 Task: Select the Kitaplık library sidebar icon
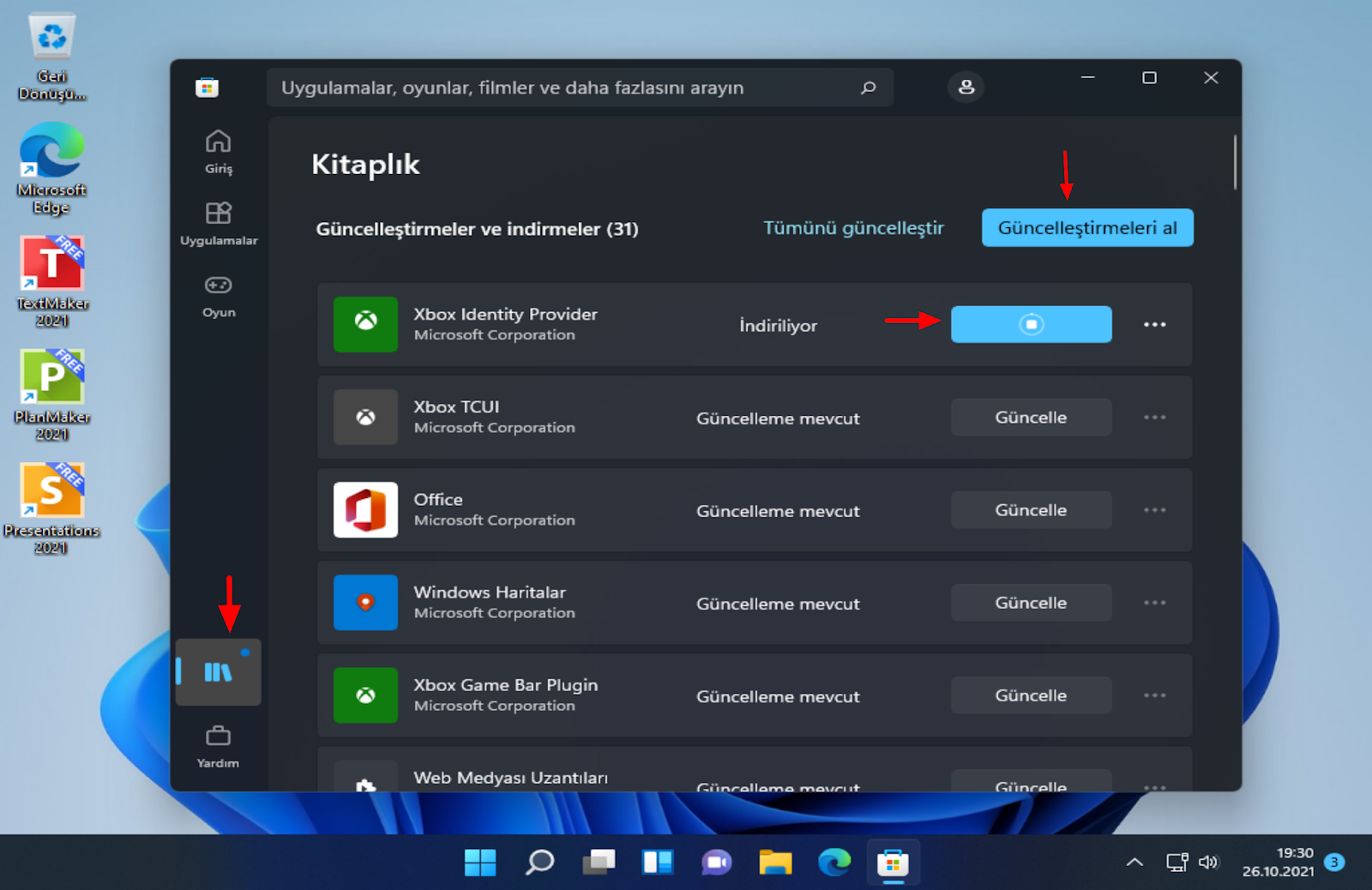219,672
